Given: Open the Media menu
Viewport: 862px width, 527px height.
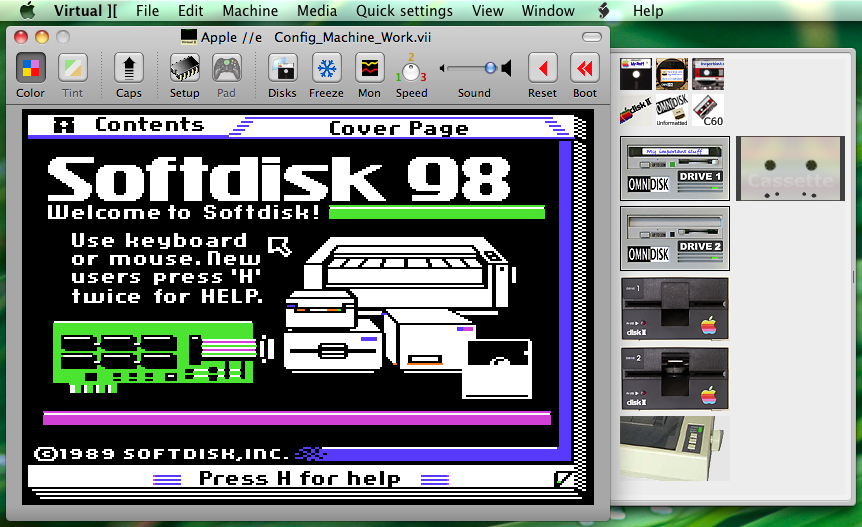Looking at the screenshot, I should point(317,10).
